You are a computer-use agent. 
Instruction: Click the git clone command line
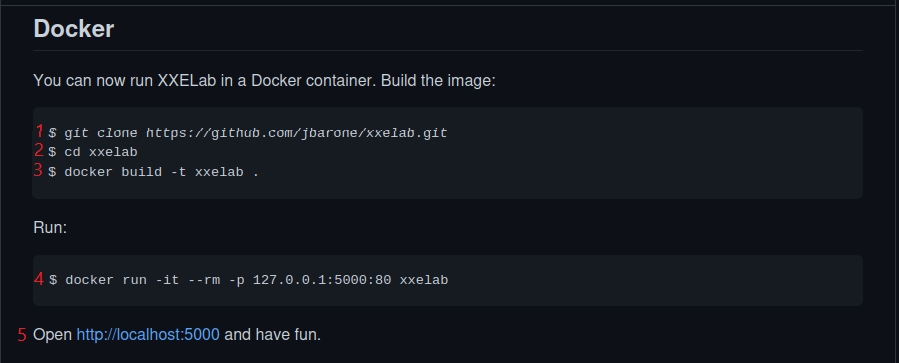click(248, 133)
